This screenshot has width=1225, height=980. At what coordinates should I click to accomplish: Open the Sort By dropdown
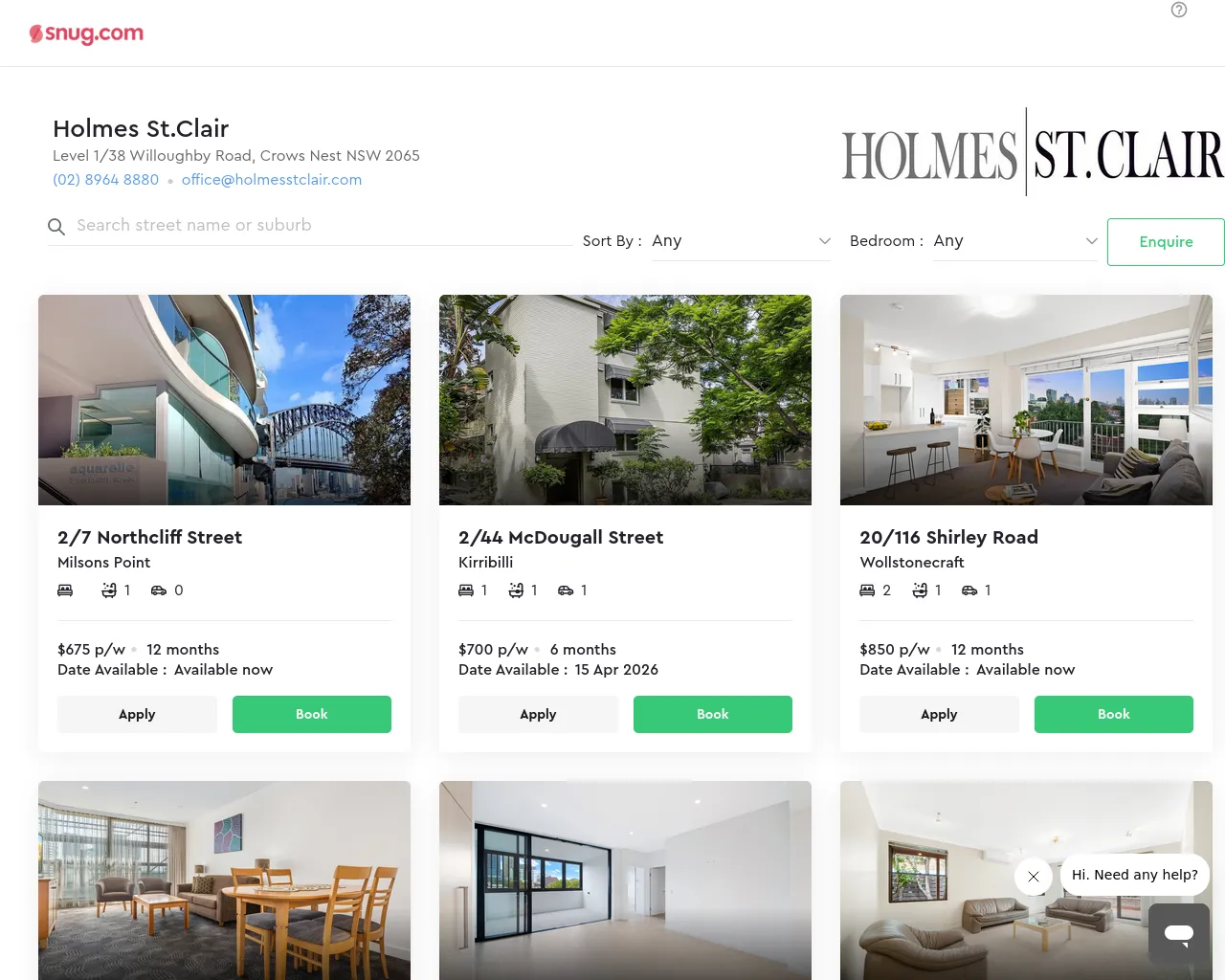pos(742,241)
